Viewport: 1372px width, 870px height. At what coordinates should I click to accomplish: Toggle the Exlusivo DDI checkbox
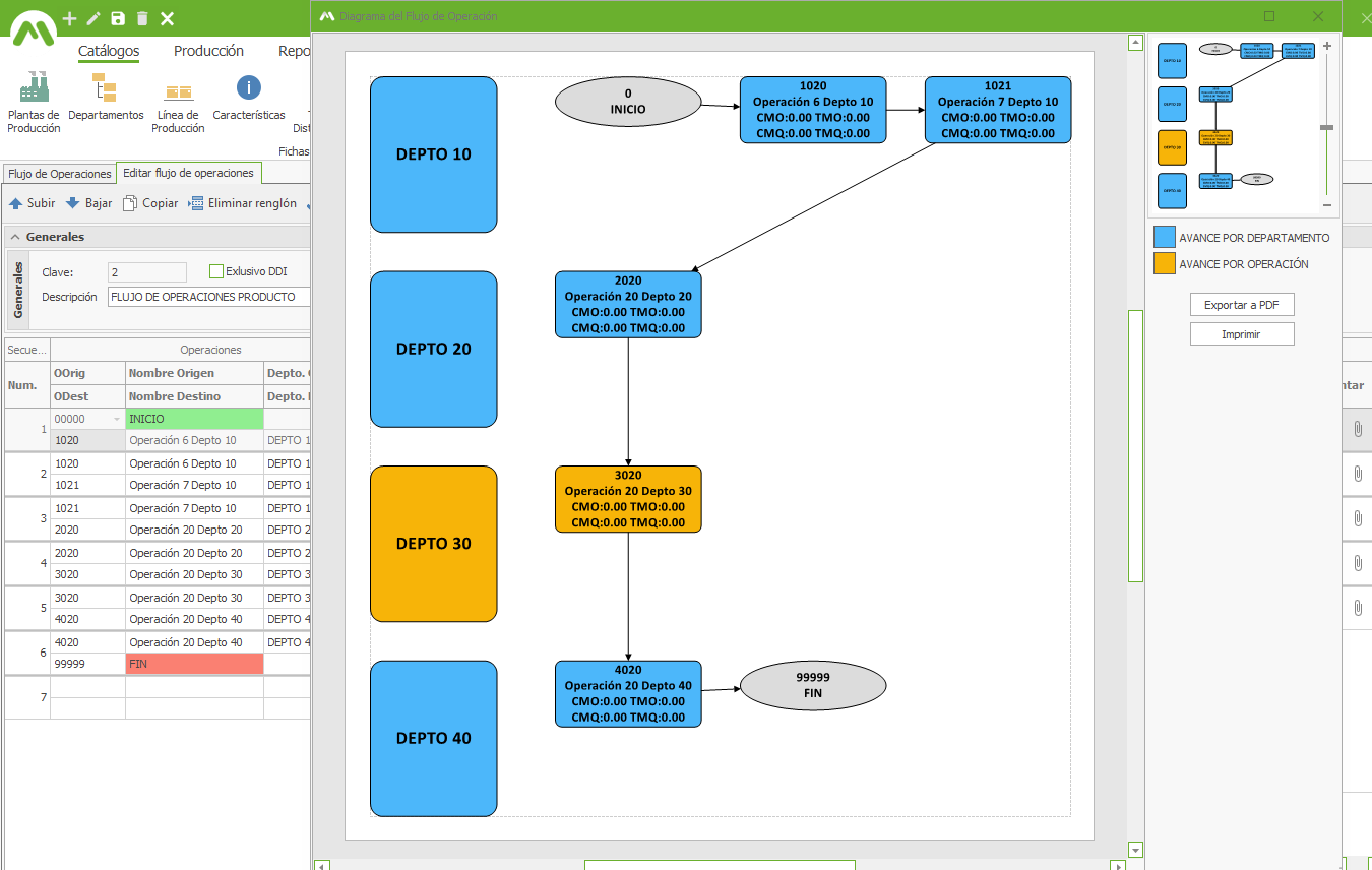(216, 271)
